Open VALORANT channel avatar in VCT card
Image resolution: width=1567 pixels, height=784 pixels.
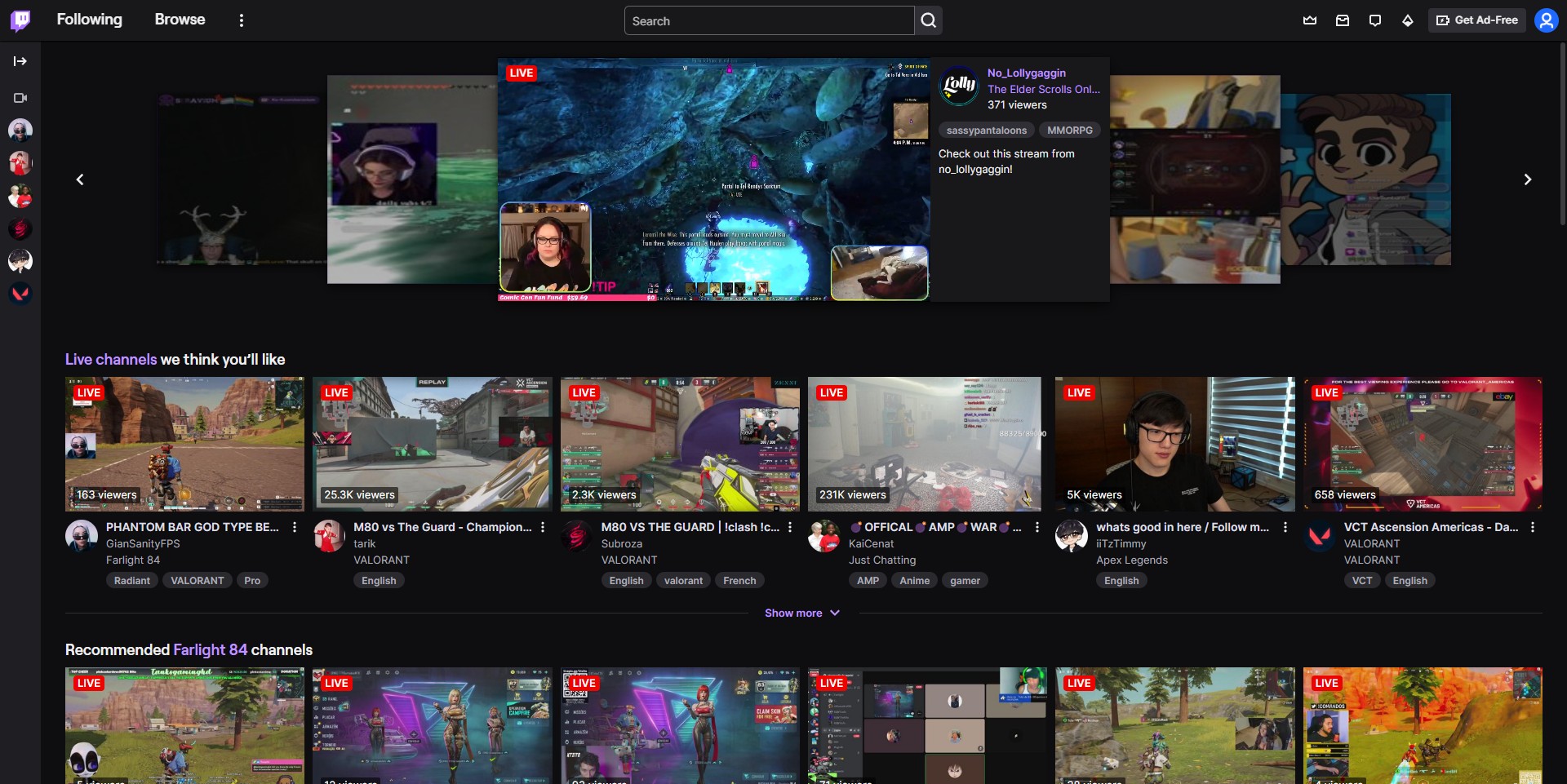pos(1320,536)
